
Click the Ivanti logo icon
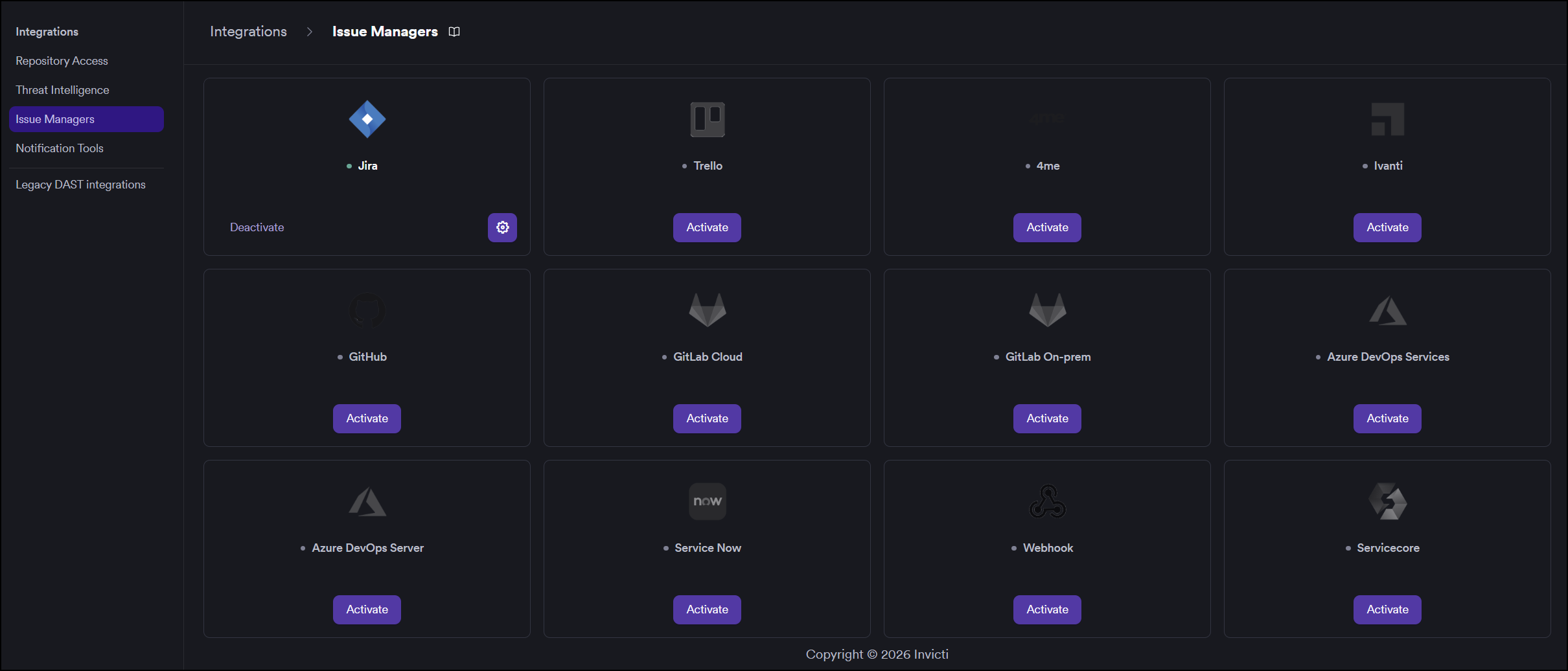tap(1388, 119)
